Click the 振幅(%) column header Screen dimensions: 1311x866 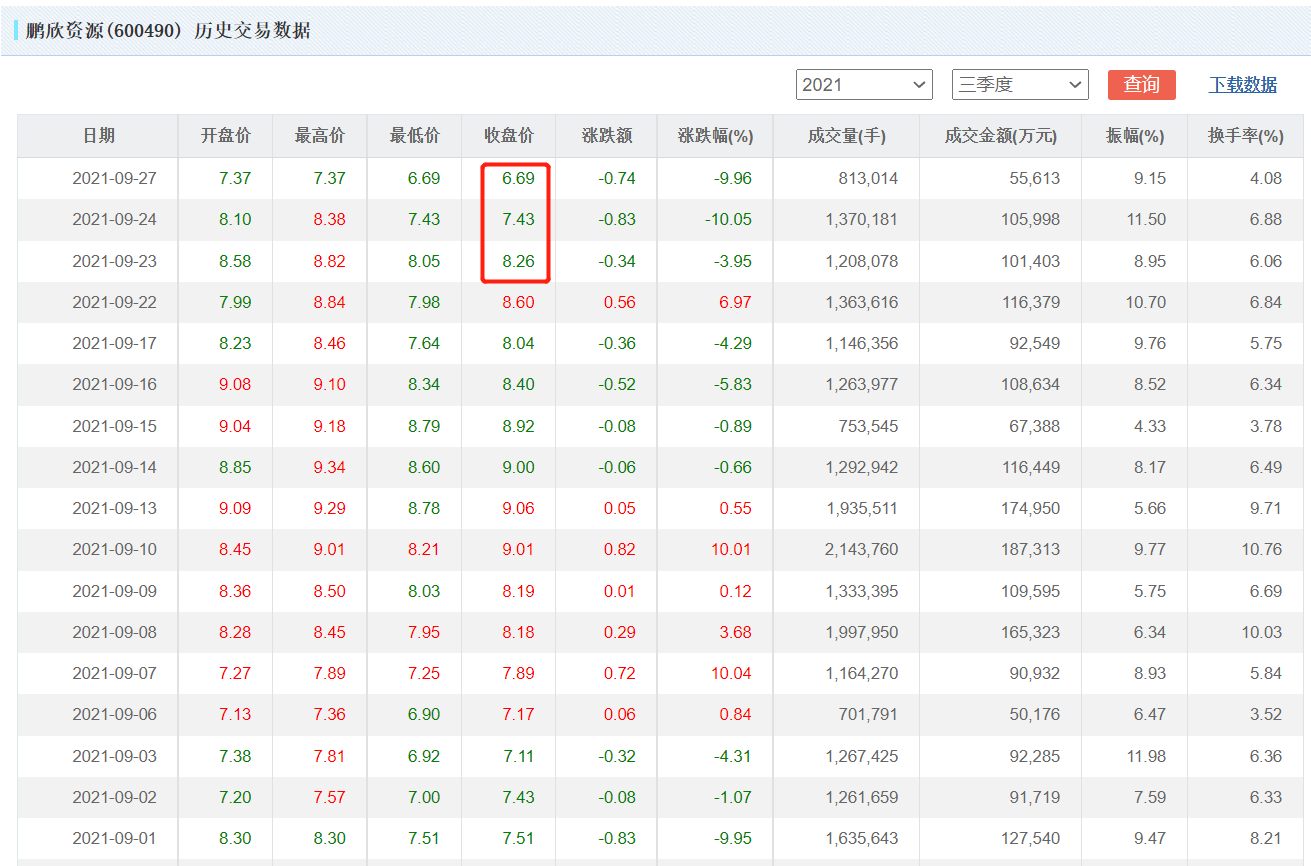(x=1135, y=136)
